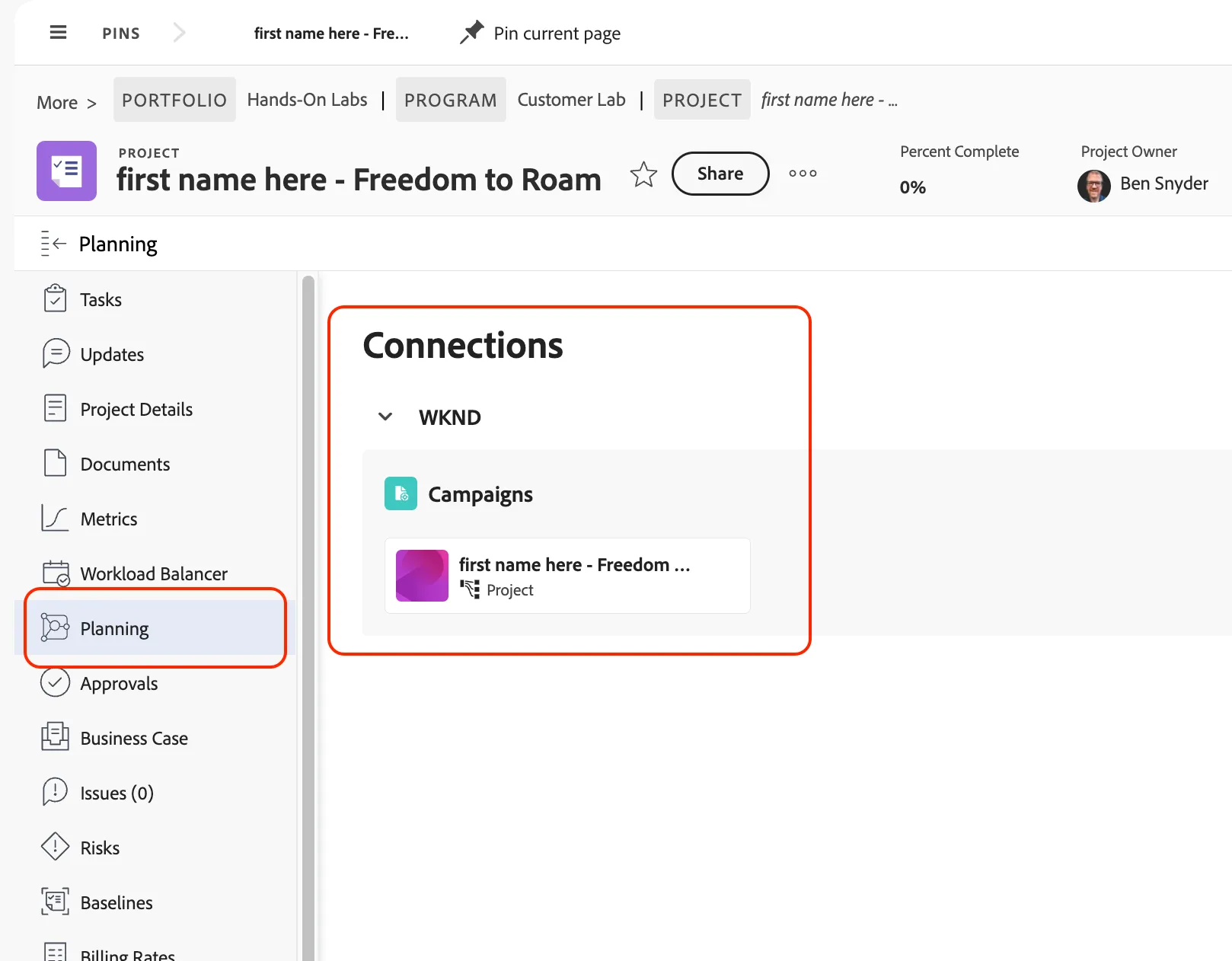Click the teal Campaigns record type icon
Image resolution: width=1232 pixels, height=961 pixels.
click(401, 493)
